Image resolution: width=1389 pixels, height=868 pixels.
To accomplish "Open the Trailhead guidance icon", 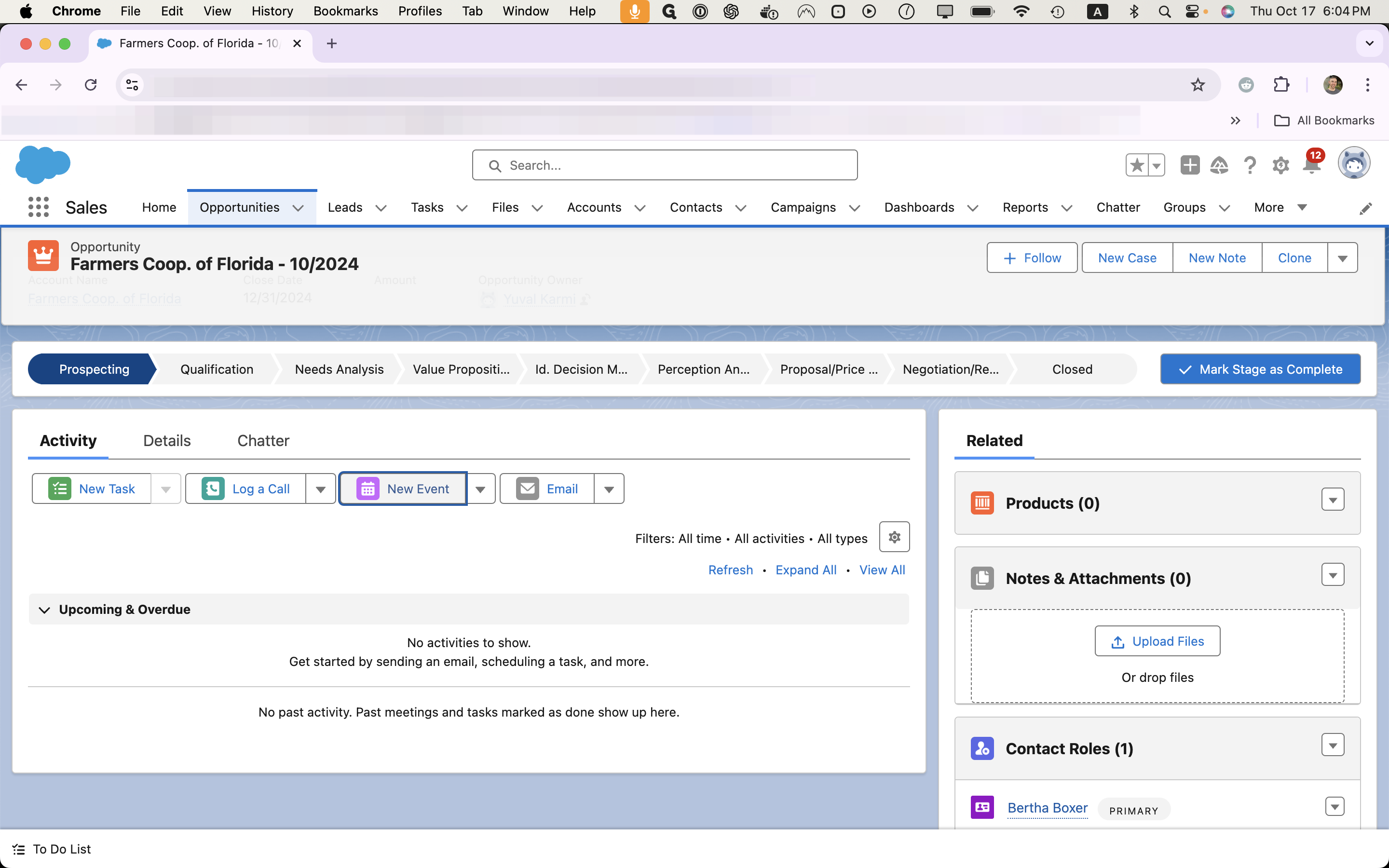I will [1219, 165].
